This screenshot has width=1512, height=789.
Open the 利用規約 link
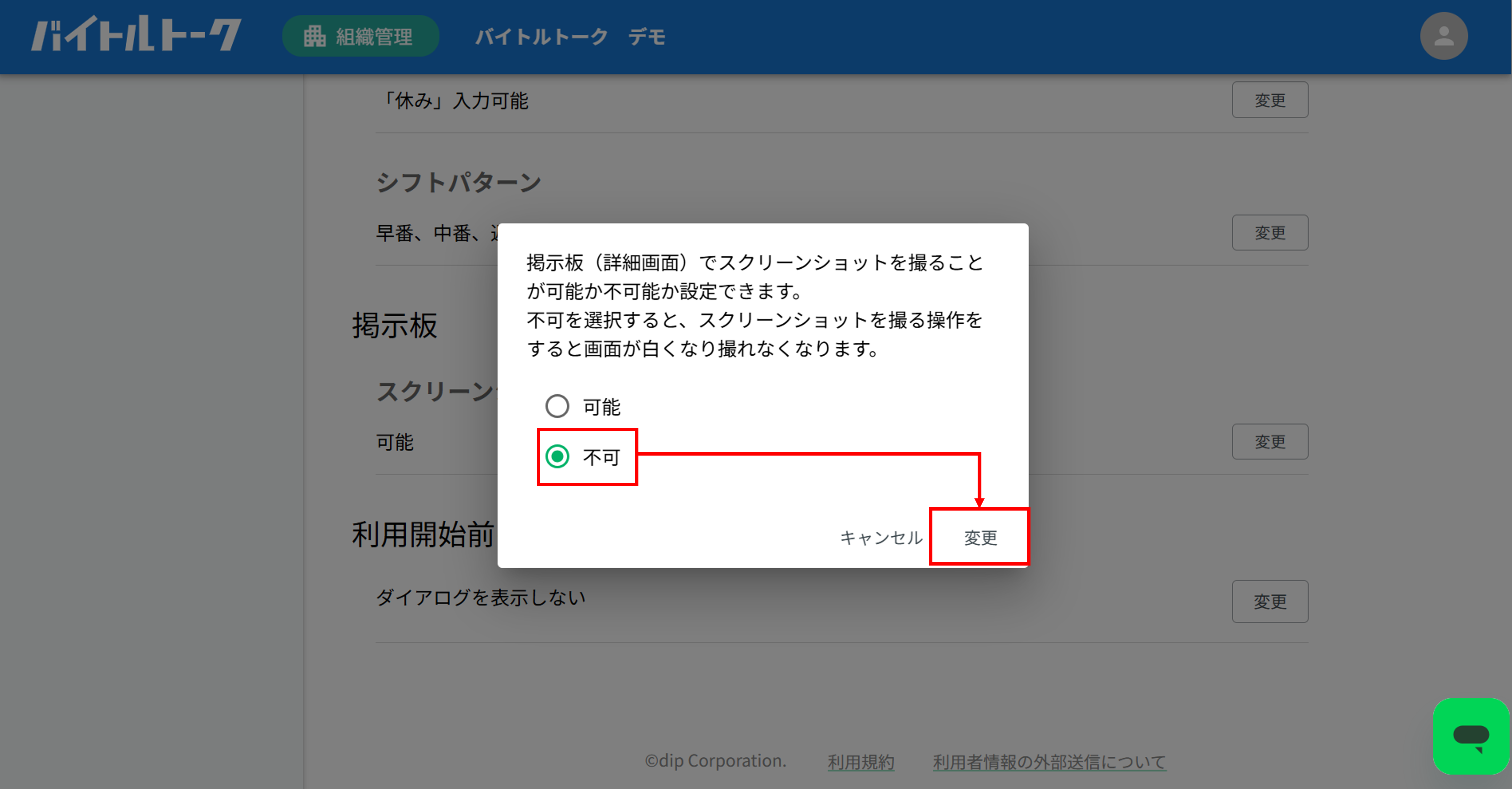pyautogui.click(x=860, y=762)
